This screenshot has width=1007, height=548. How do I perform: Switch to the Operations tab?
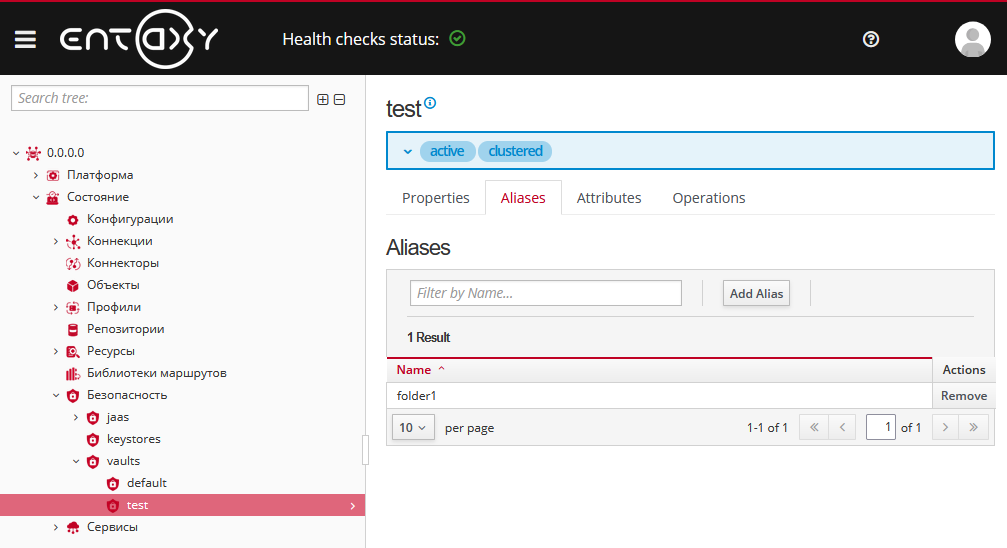click(708, 198)
